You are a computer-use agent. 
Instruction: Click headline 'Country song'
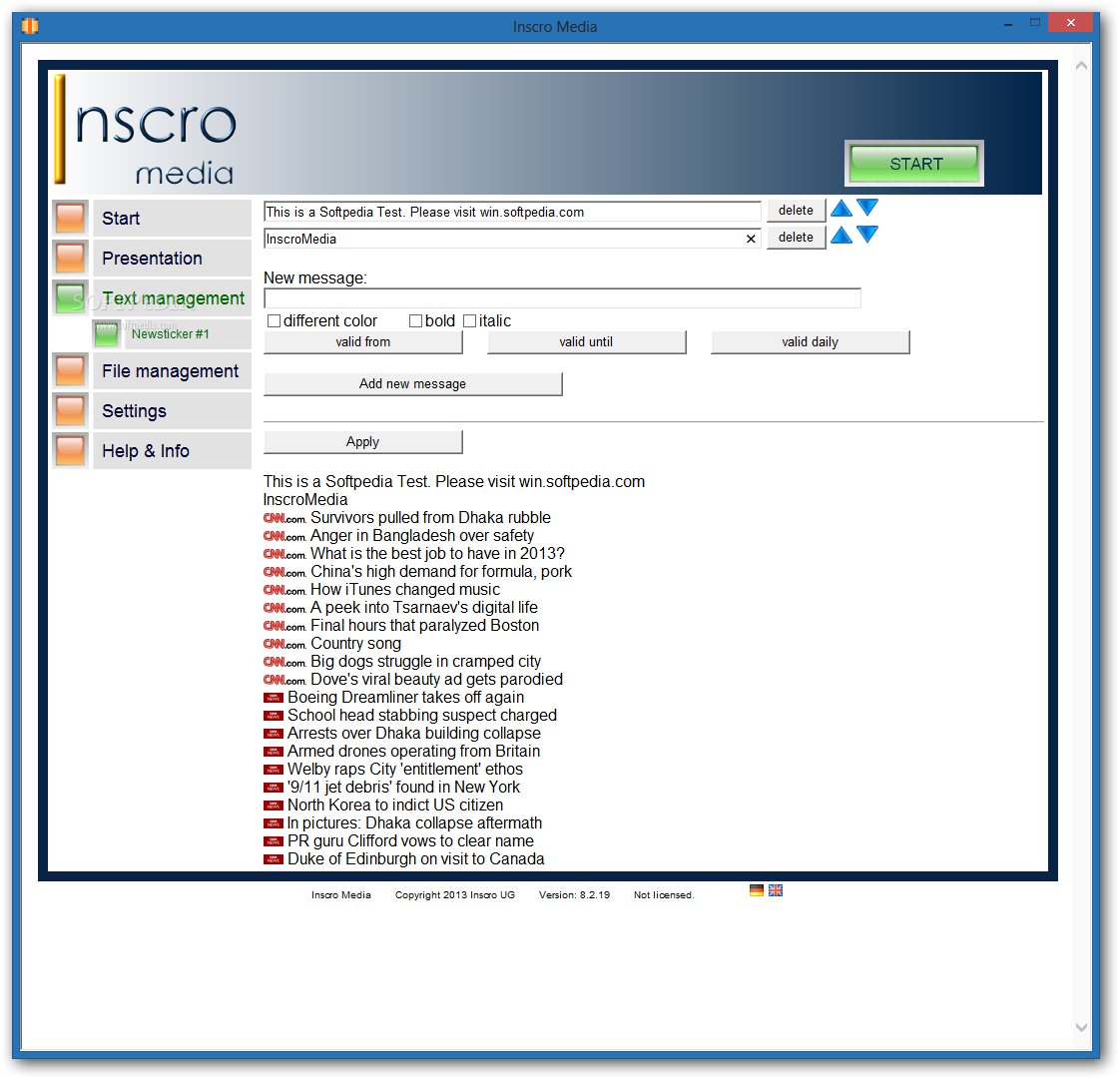(355, 644)
